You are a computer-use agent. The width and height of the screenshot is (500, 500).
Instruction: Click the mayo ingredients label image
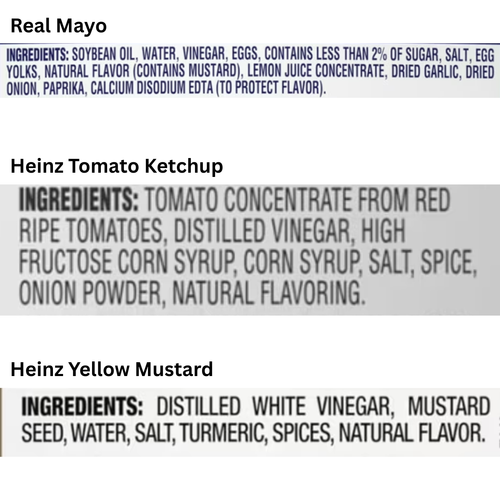[x=250, y=70]
